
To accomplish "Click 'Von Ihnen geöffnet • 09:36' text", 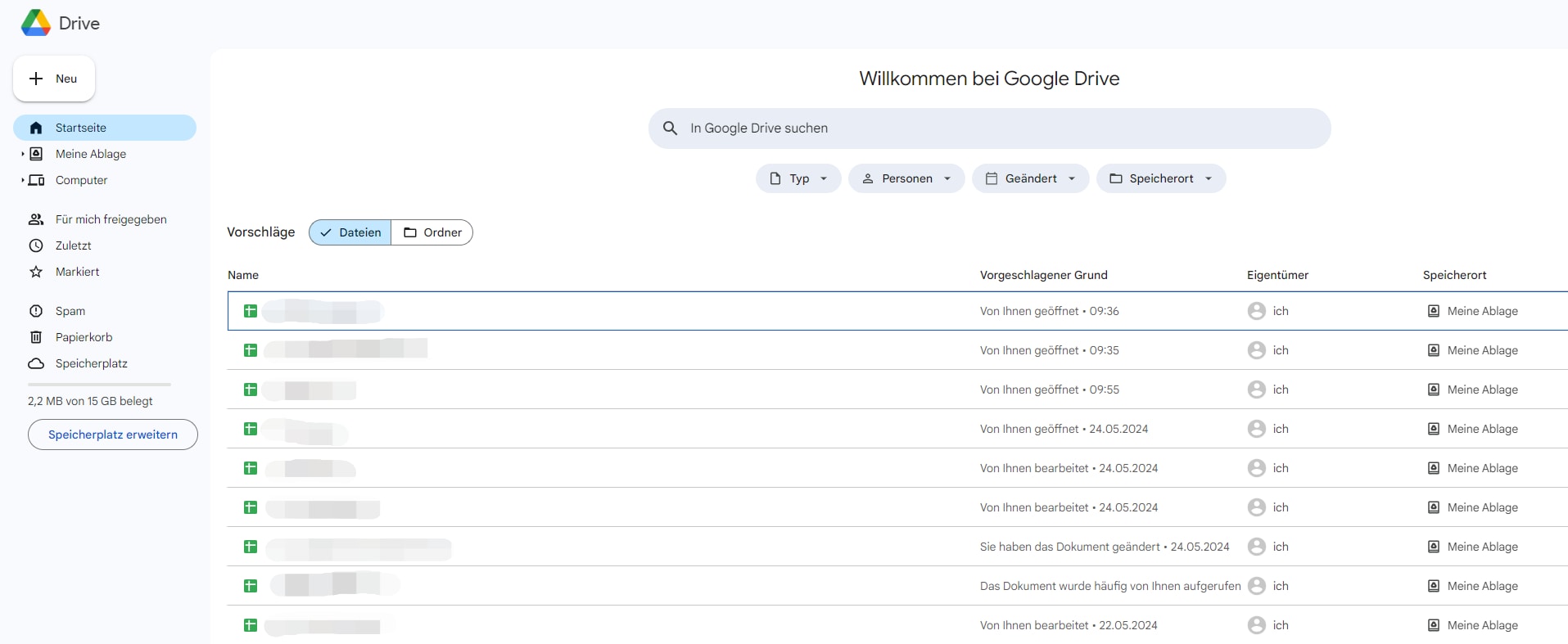I will 1049,311.
